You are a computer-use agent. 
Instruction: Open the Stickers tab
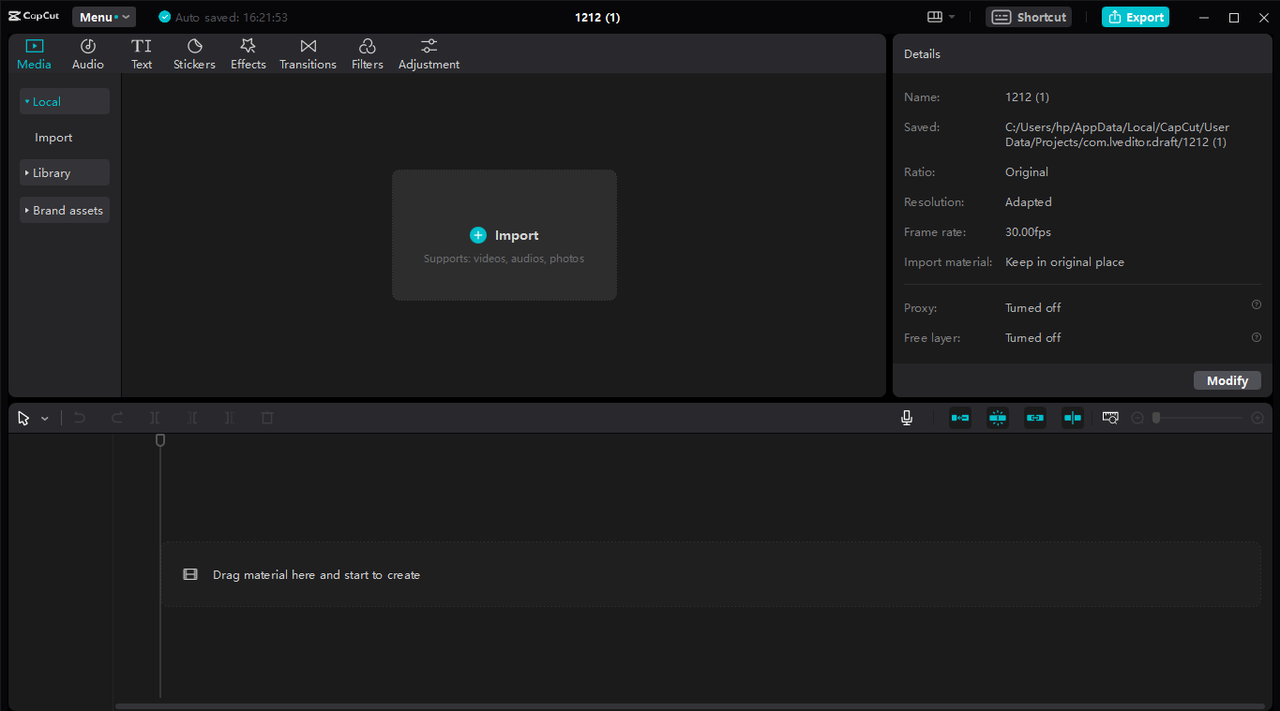point(194,54)
